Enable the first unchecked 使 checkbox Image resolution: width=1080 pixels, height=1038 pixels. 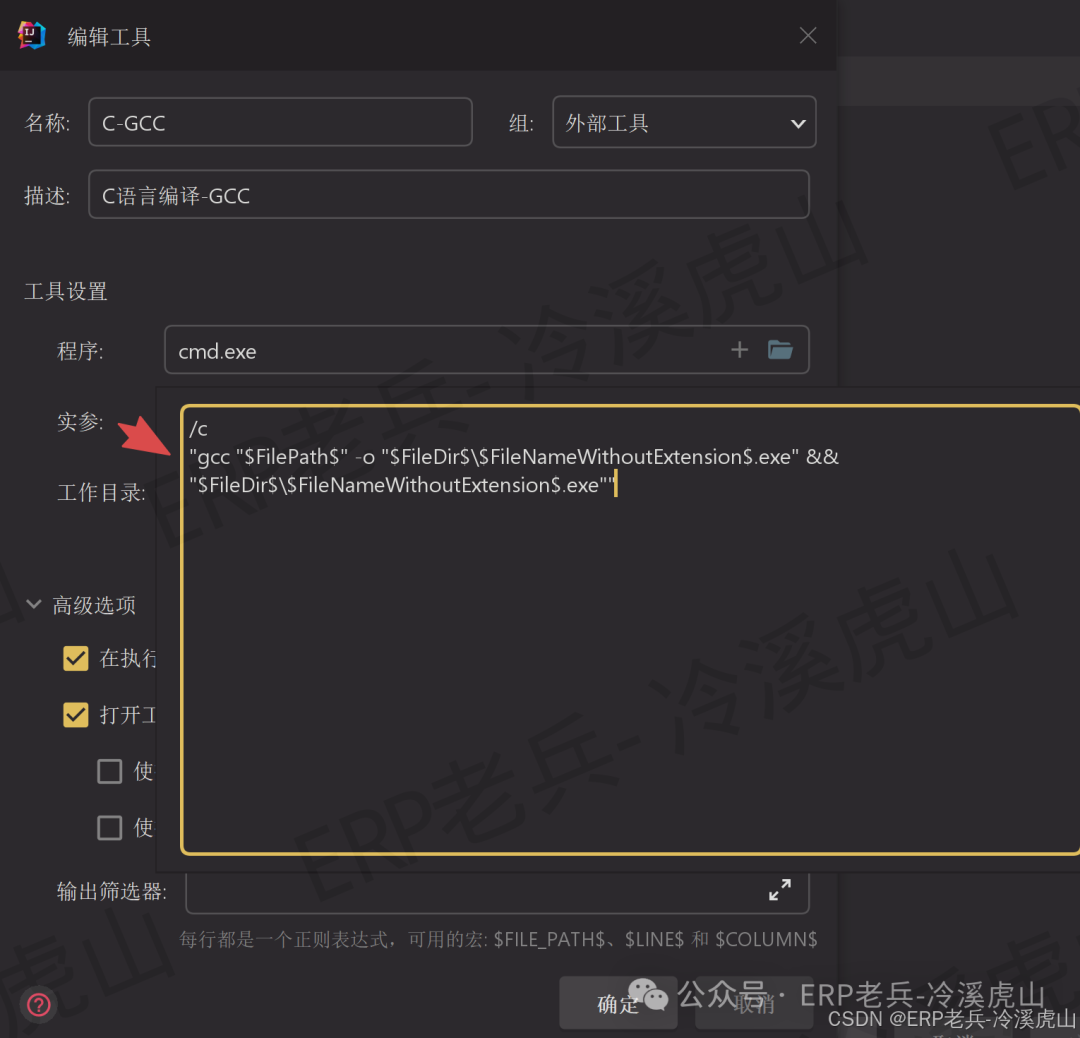[x=110, y=771]
